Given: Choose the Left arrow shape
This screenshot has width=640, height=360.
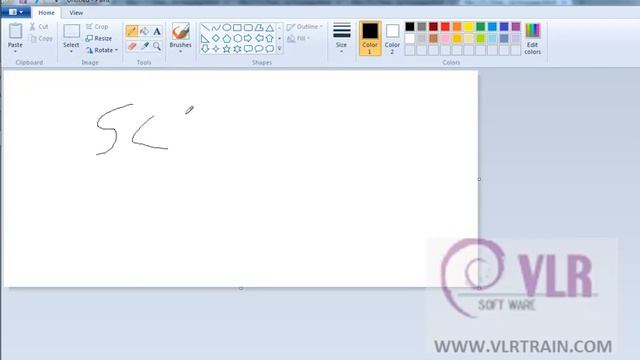Looking at the screenshot, I should pyautogui.click(x=259, y=38).
